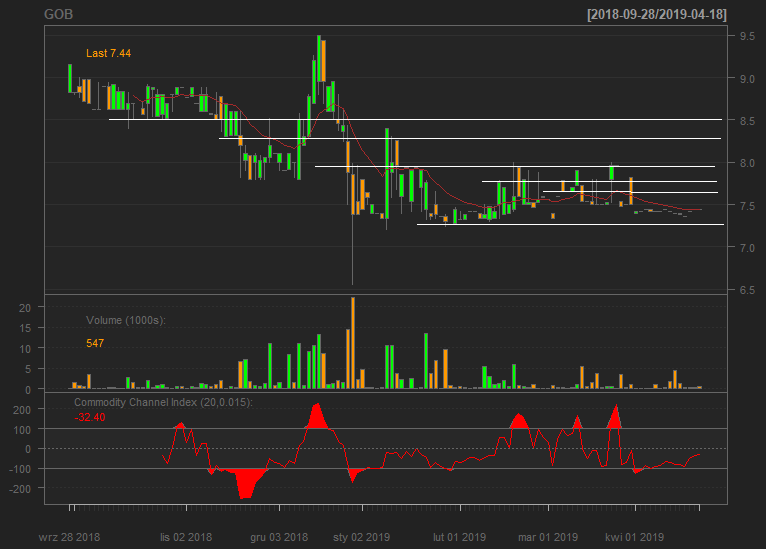Screen dimensions: 766x549
Task: Click the 7.5 price axis label
Action: [747, 206]
